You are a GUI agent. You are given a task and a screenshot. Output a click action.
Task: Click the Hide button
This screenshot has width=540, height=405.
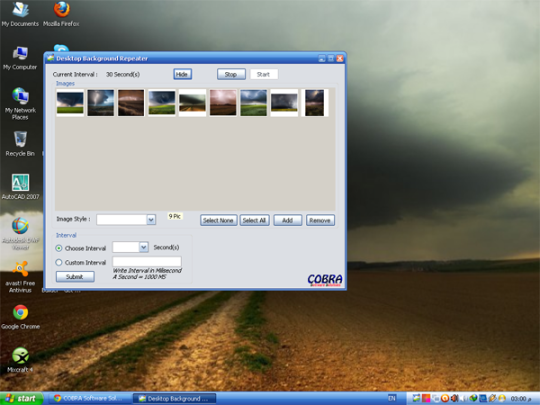183,74
